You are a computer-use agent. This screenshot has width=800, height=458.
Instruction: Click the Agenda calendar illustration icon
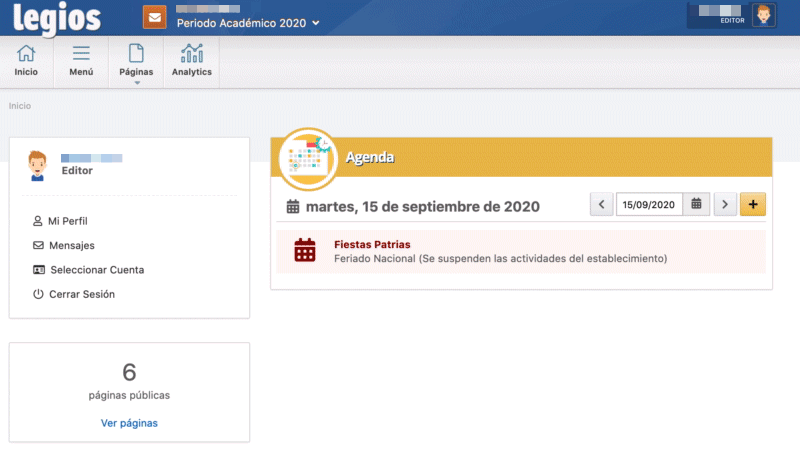click(x=308, y=159)
